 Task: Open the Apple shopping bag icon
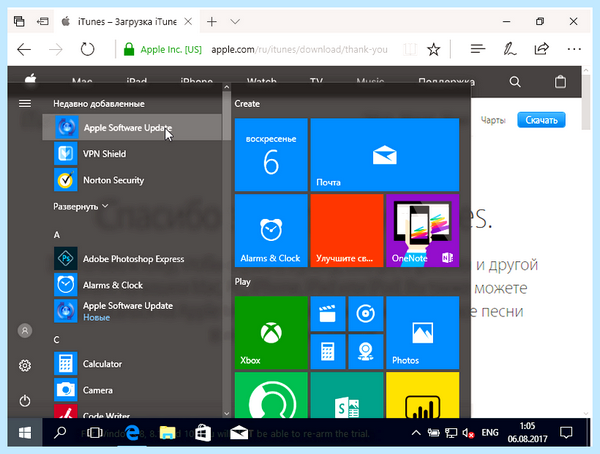coord(560,82)
